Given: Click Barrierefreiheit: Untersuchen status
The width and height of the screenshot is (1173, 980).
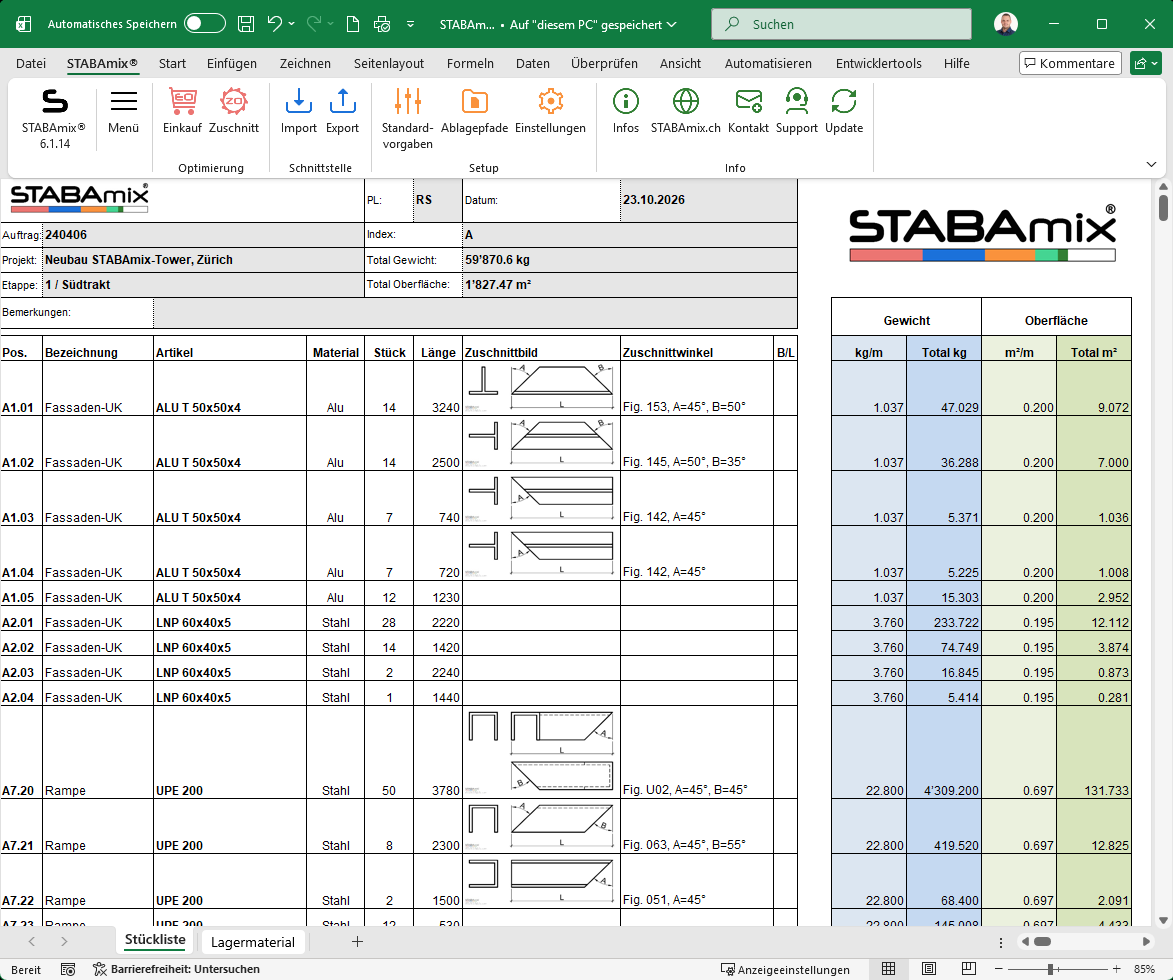Looking at the screenshot, I should point(177,970).
